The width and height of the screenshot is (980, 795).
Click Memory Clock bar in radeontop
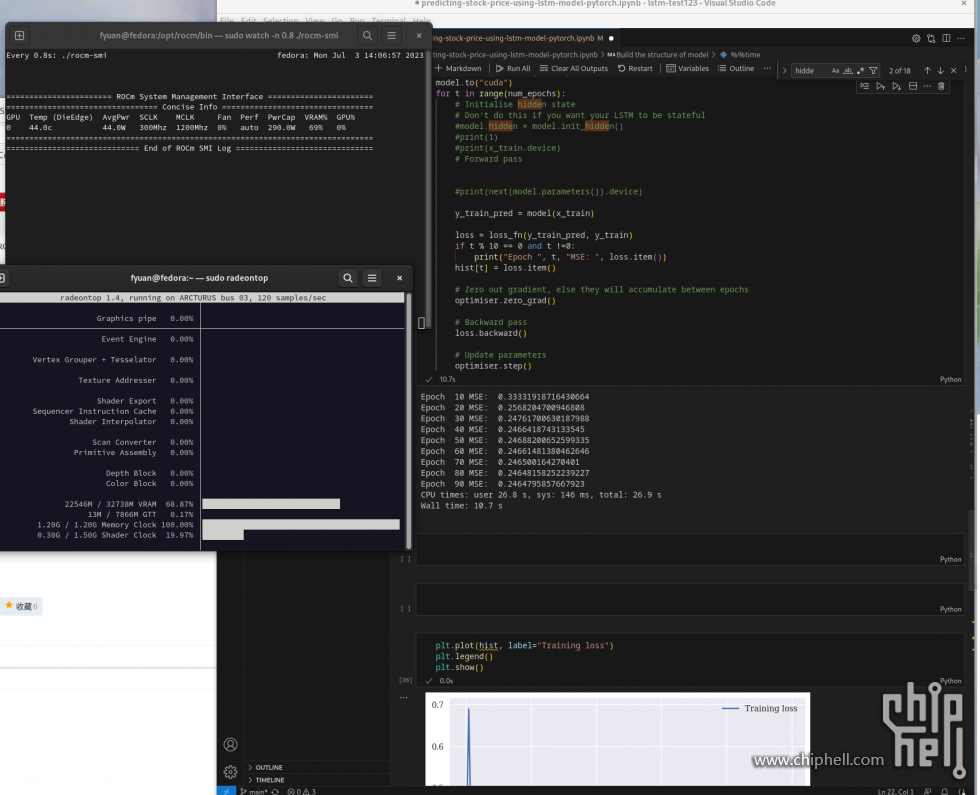tap(301, 524)
